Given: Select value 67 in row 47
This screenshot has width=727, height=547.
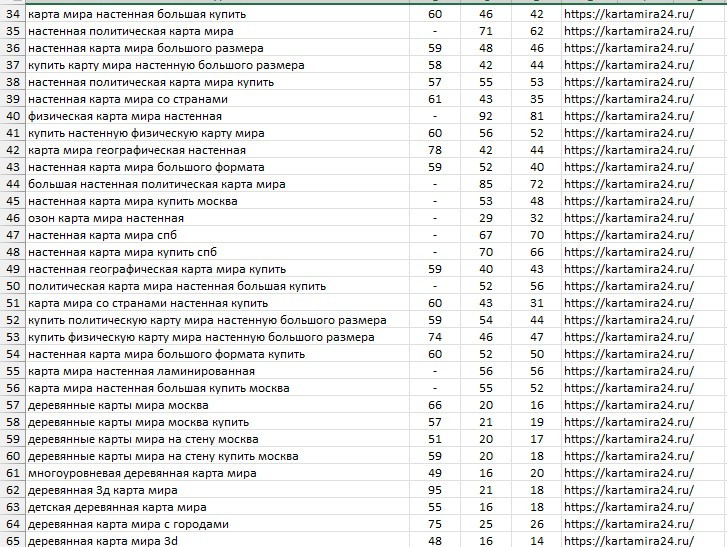Looking at the screenshot, I should coord(486,235).
